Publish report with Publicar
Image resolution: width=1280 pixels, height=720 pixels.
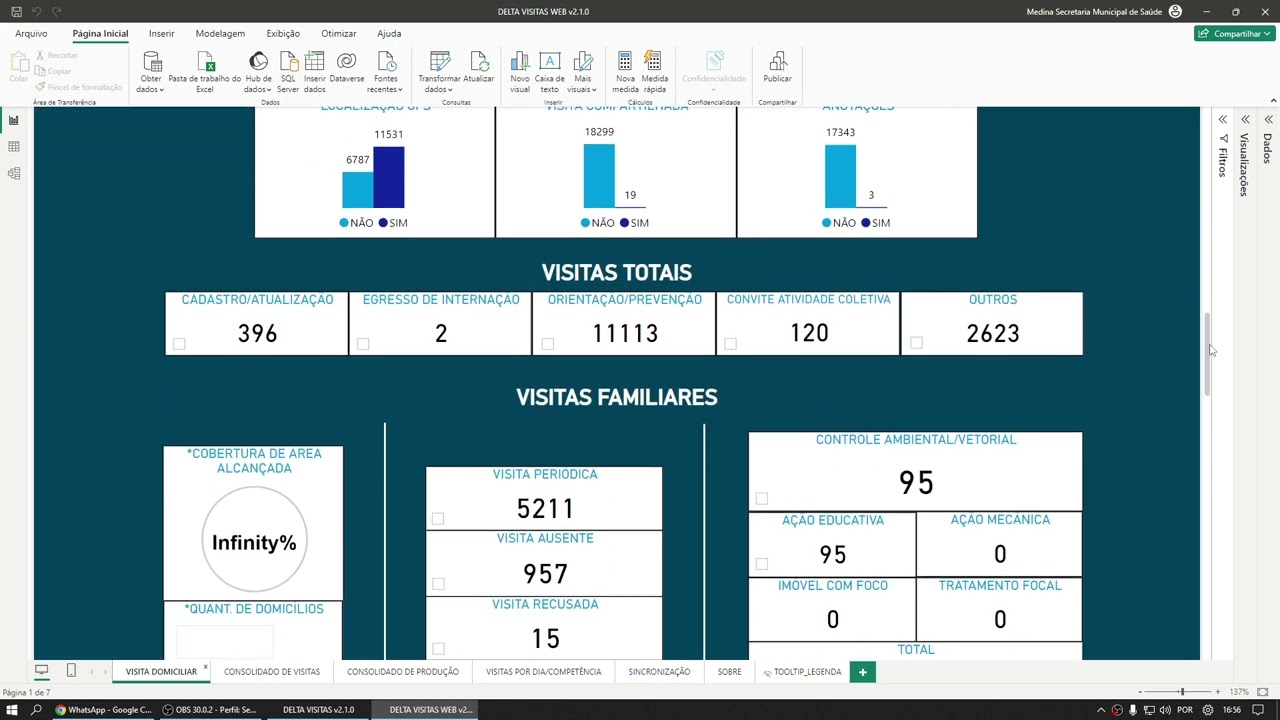[x=777, y=68]
